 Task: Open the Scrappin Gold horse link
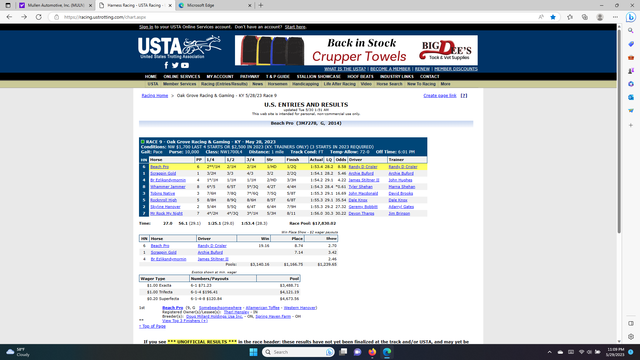[x=163, y=173]
